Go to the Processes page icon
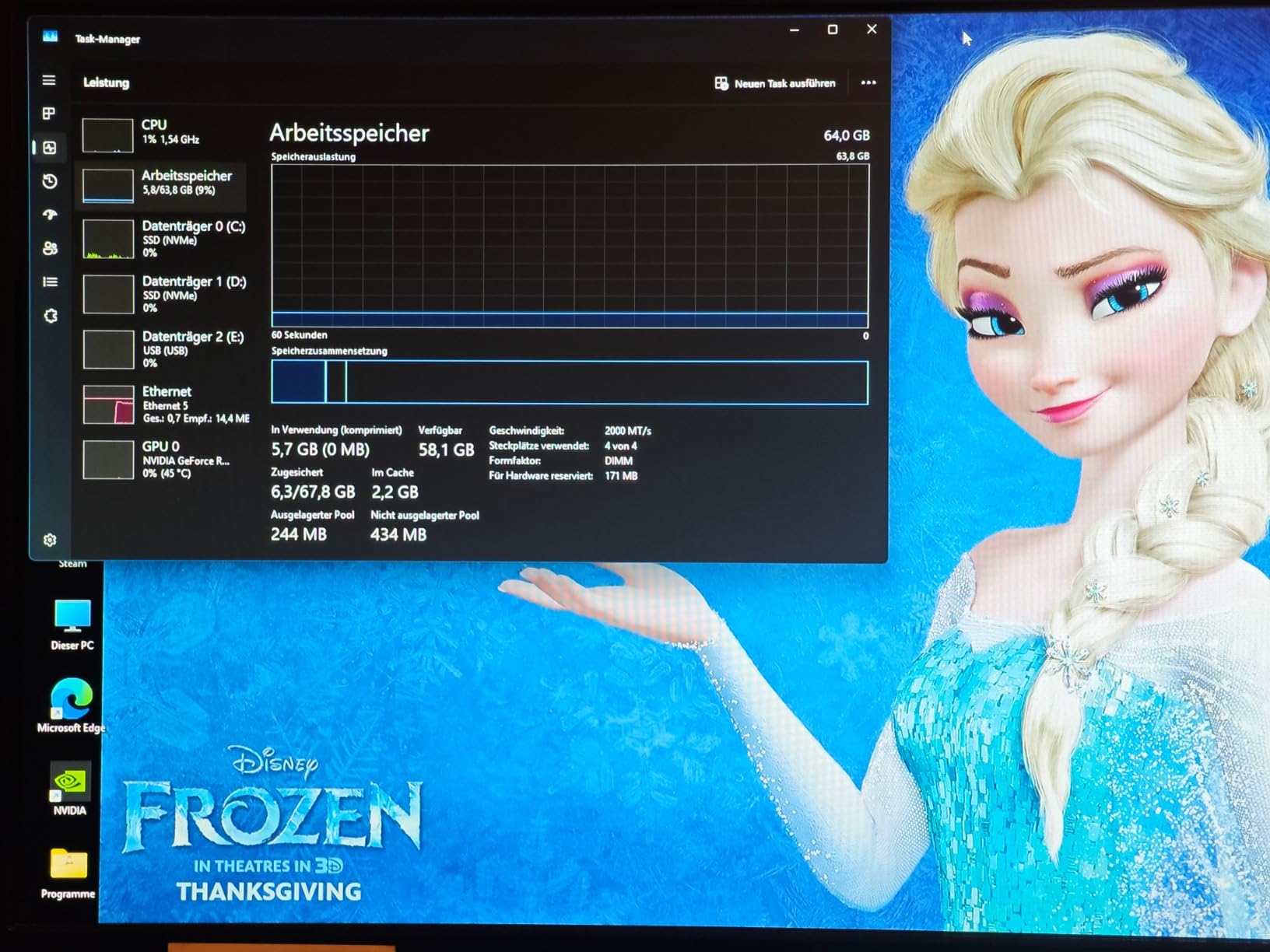Viewport: 1270px width, 952px height. (49, 114)
